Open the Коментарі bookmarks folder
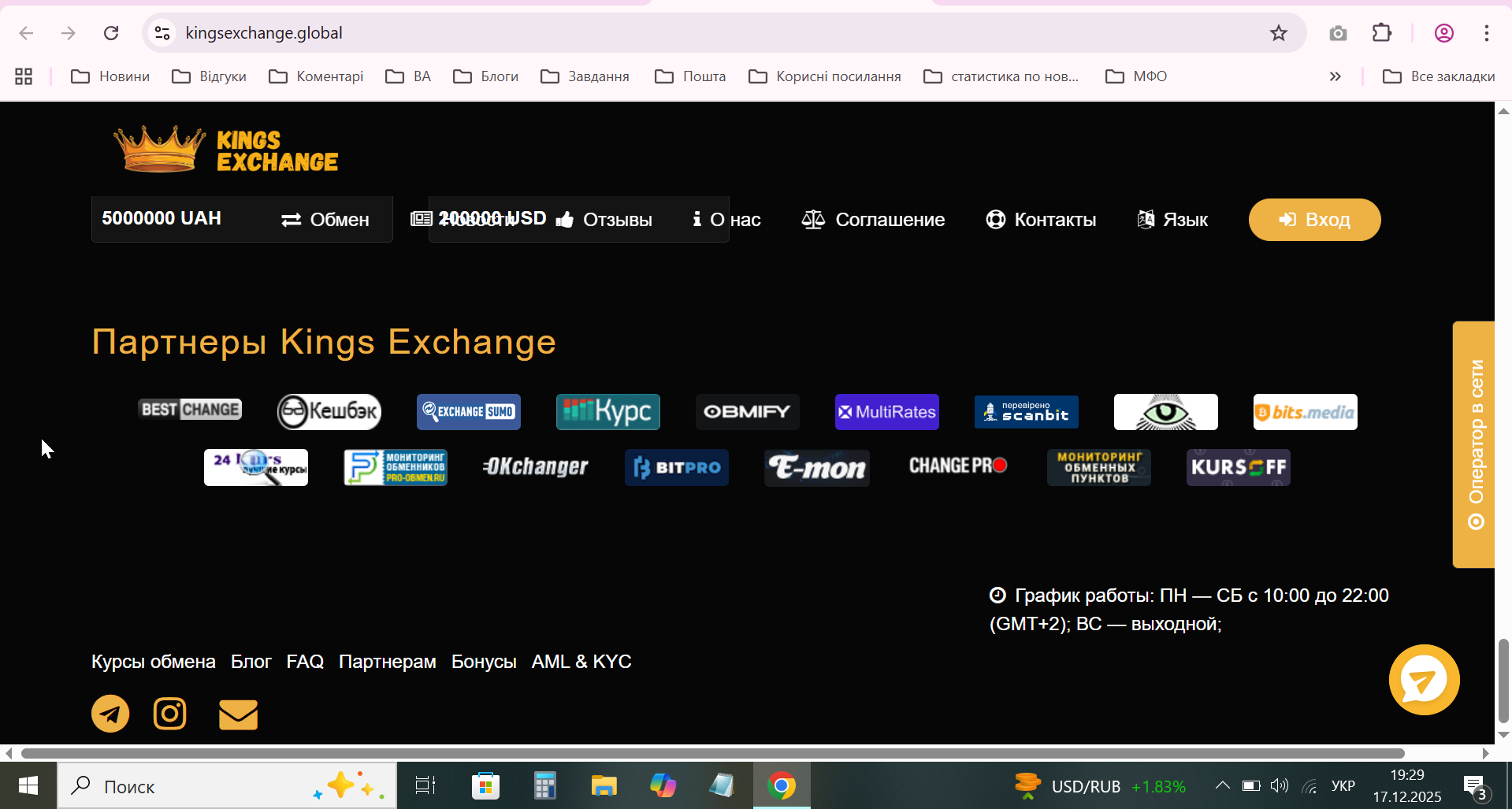The width and height of the screenshot is (1512, 809). point(316,76)
